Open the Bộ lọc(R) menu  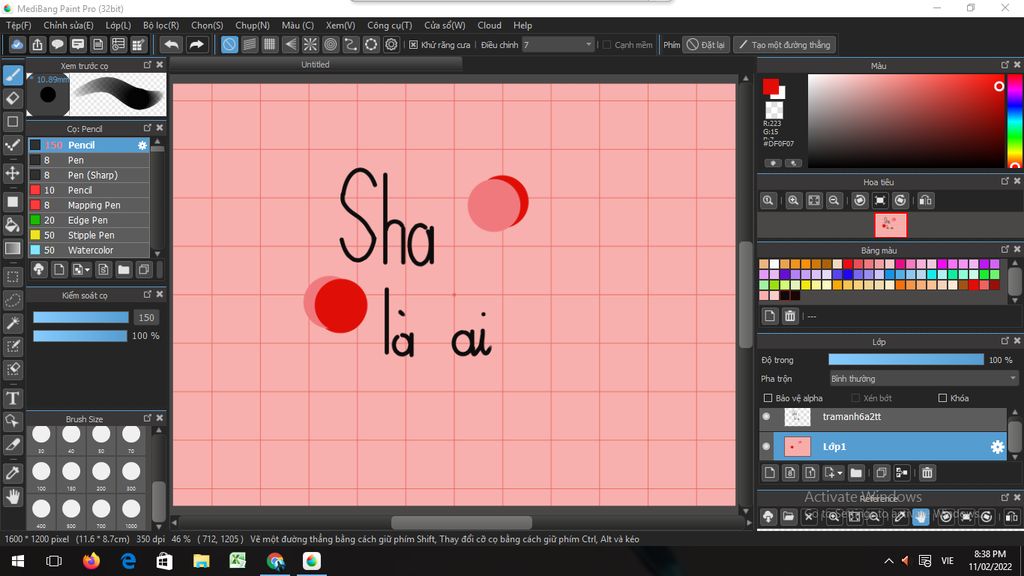click(161, 25)
